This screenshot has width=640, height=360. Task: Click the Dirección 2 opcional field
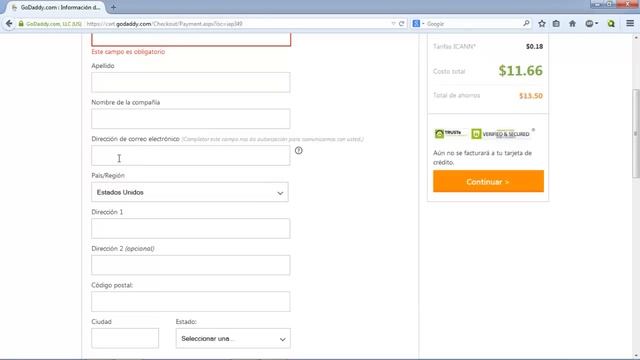(x=191, y=265)
